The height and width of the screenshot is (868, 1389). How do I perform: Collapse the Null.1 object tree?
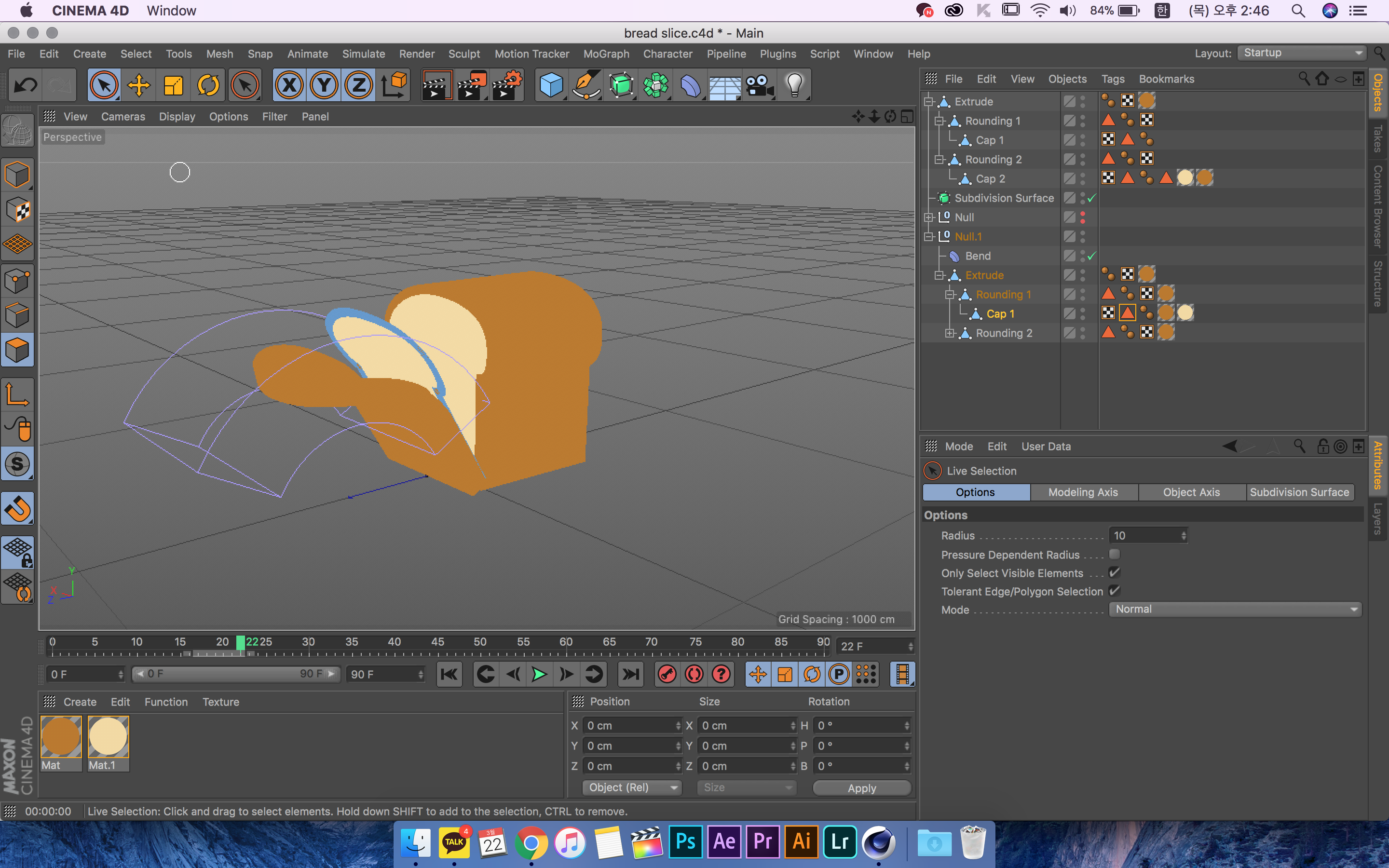(x=929, y=236)
